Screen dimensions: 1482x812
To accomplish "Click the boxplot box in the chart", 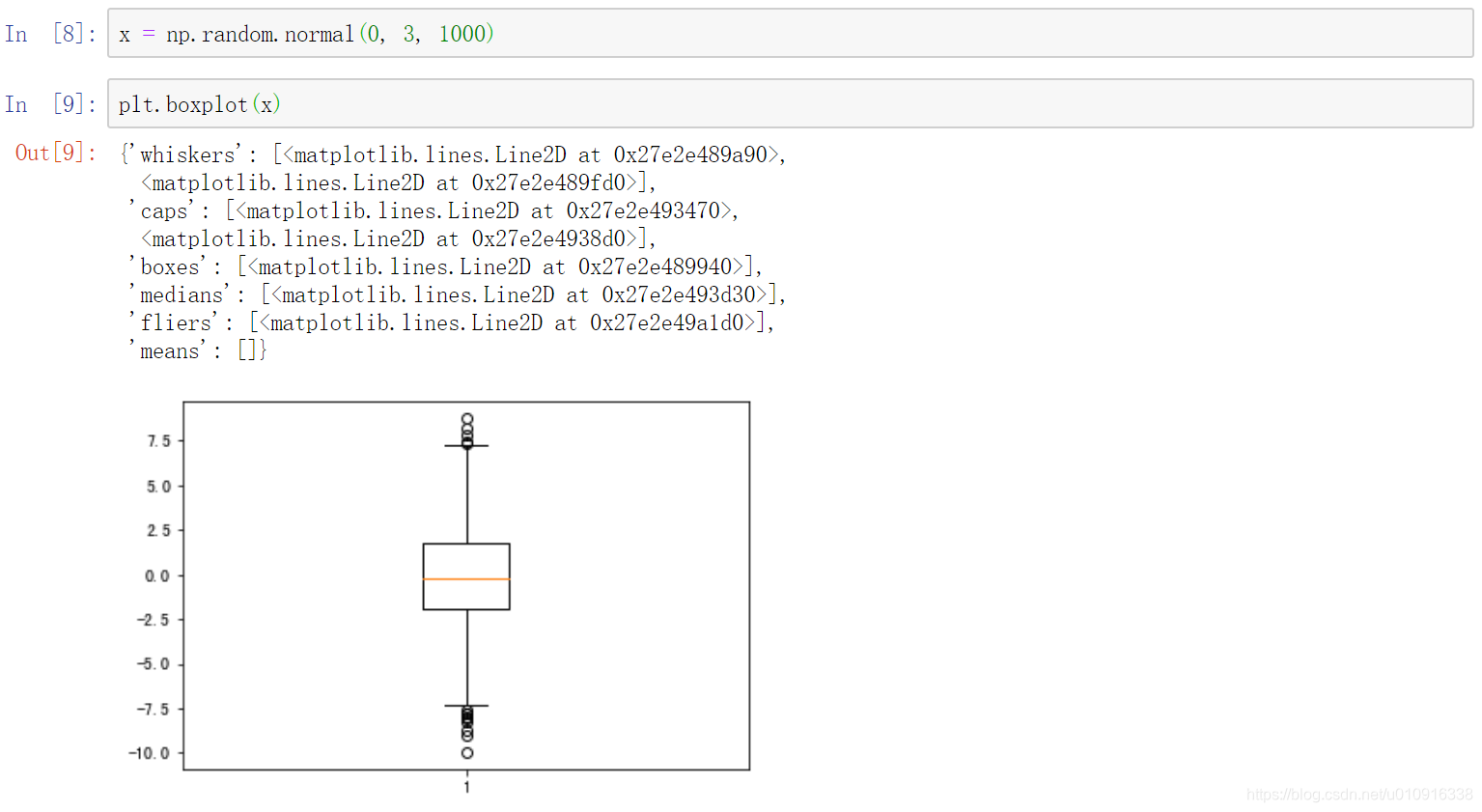I will 466,576.
